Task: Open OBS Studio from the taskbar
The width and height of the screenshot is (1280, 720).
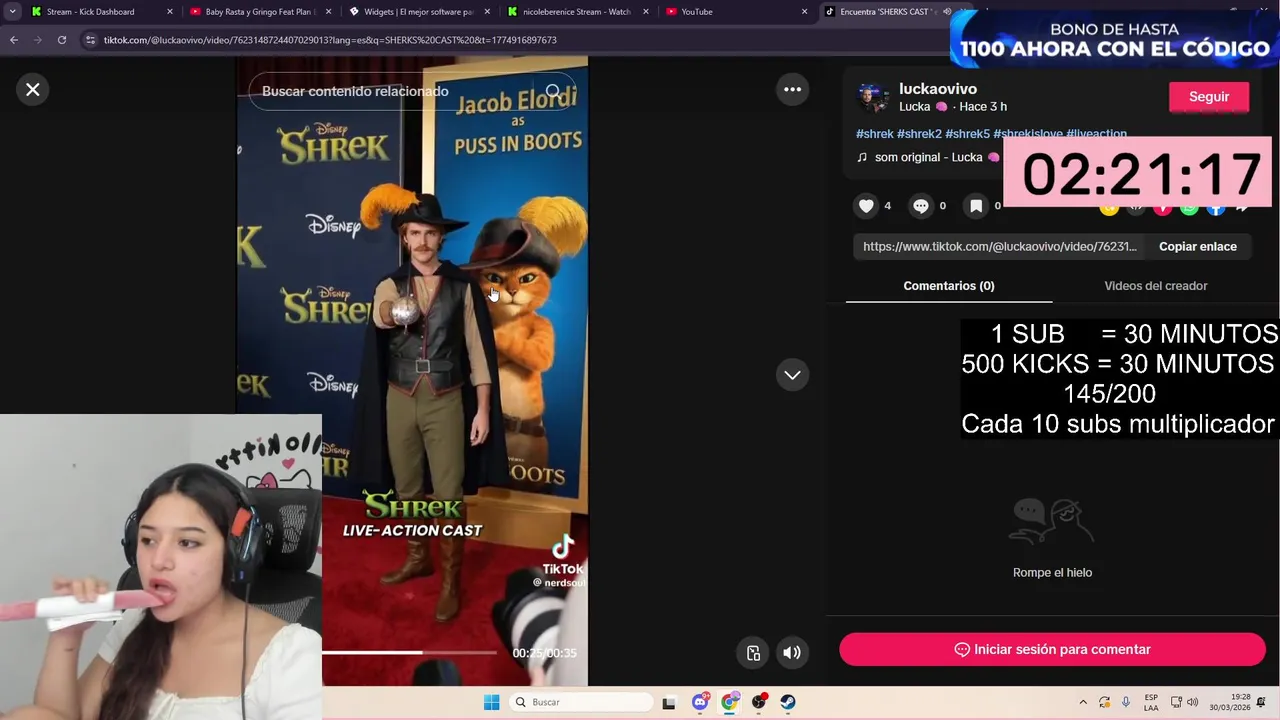Action: 759,702
